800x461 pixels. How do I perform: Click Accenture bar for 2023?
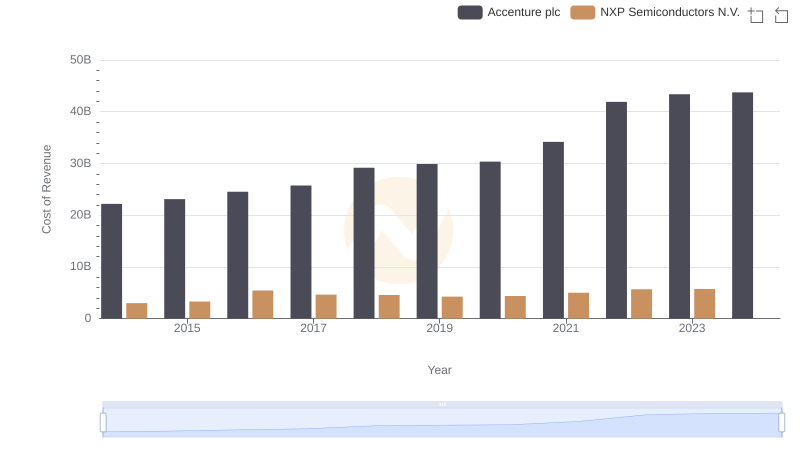tap(680, 207)
